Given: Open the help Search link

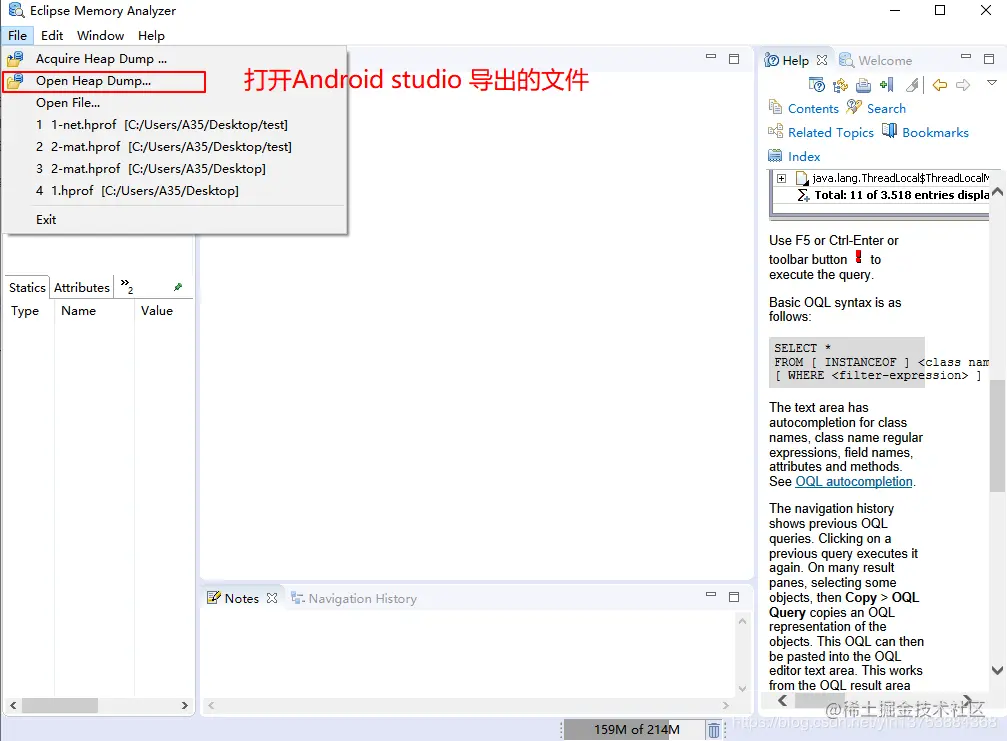Looking at the screenshot, I should pos(886,109).
